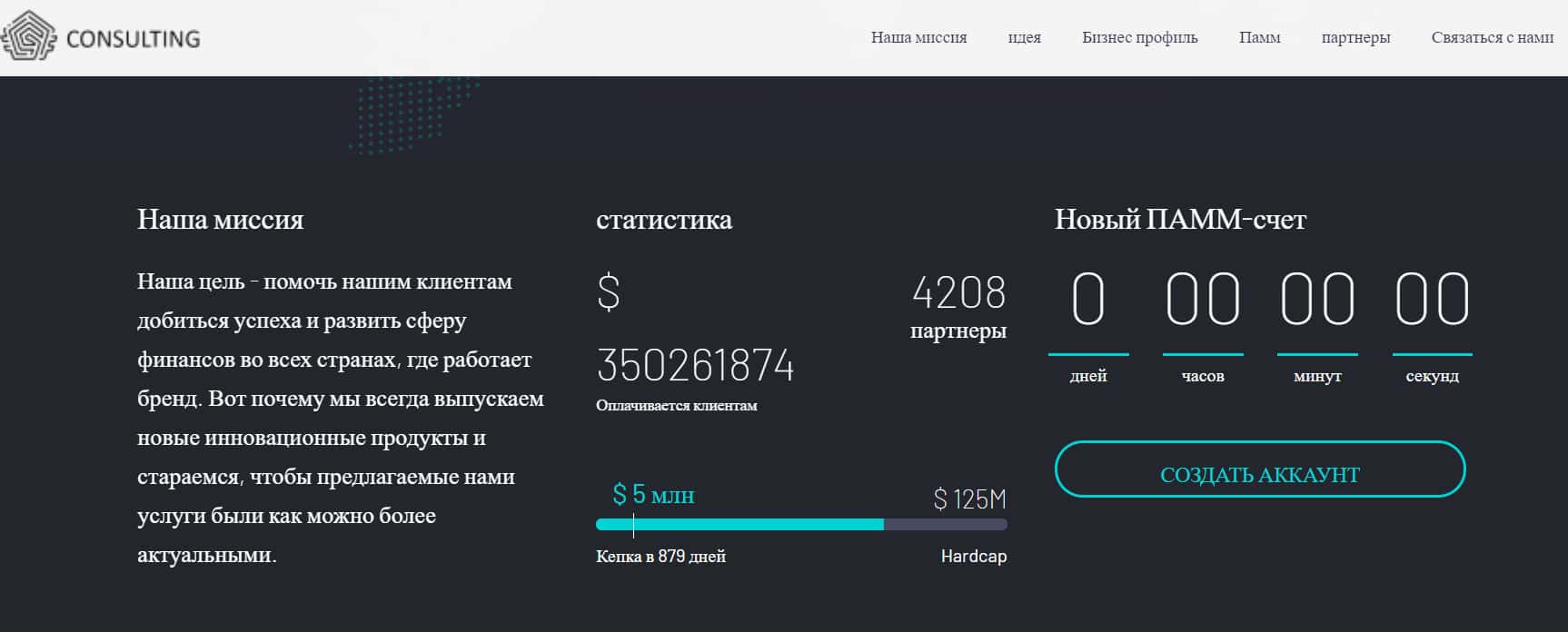Screen dimensions: 1568x632
Task: Click the dollar sign symbol in statistics
Action: pos(608,293)
